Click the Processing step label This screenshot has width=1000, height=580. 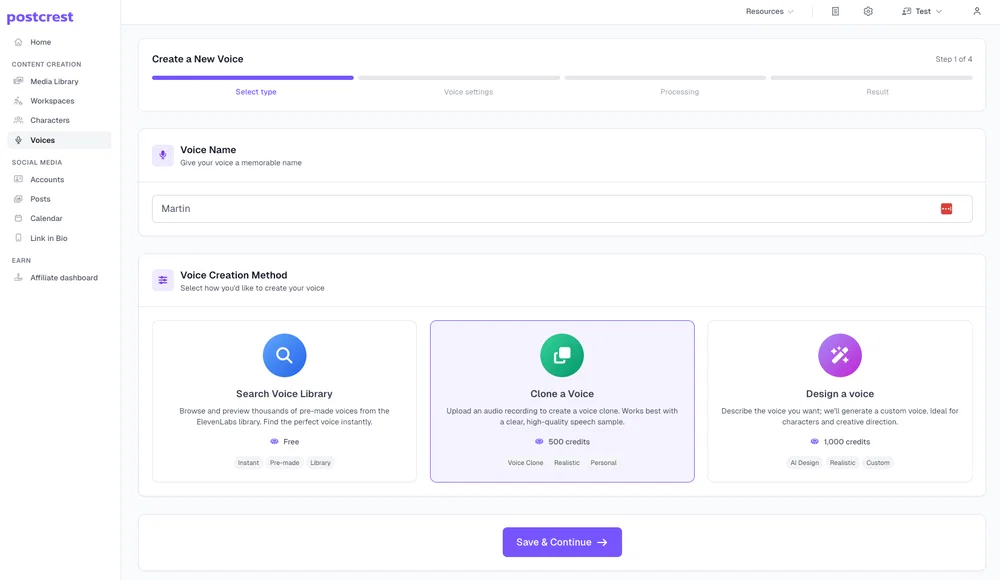(x=679, y=92)
